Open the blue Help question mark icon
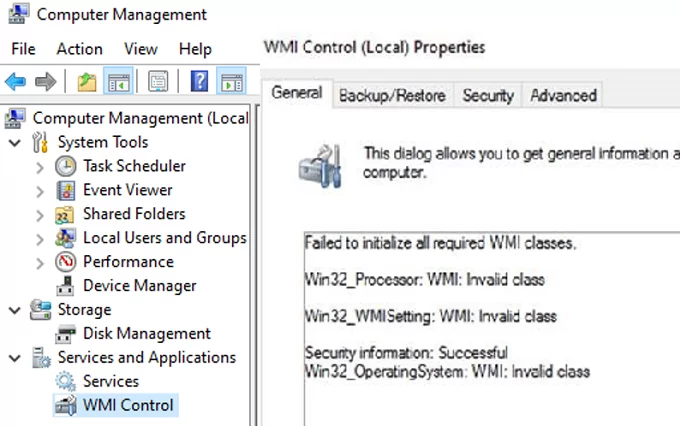Screen dimensions: 680x426 [x=199, y=81]
